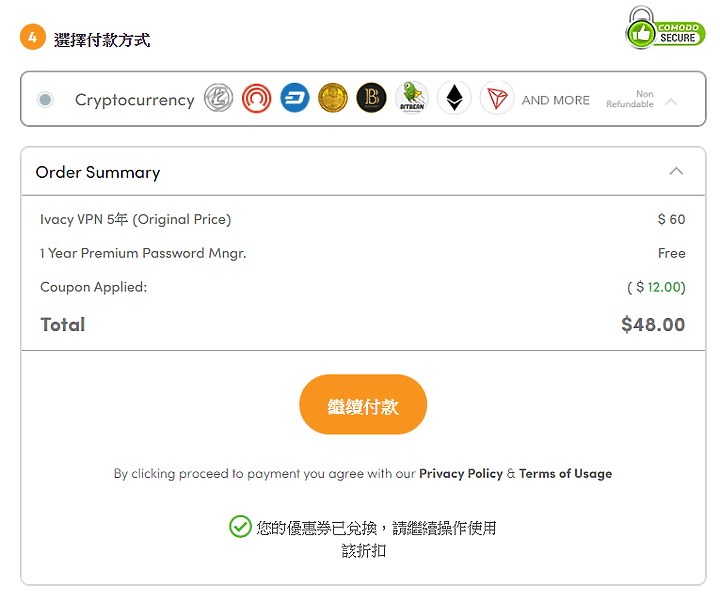Click the AND MORE text
Image resolution: width=720 pixels, height=601 pixels.
[x=555, y=100]
